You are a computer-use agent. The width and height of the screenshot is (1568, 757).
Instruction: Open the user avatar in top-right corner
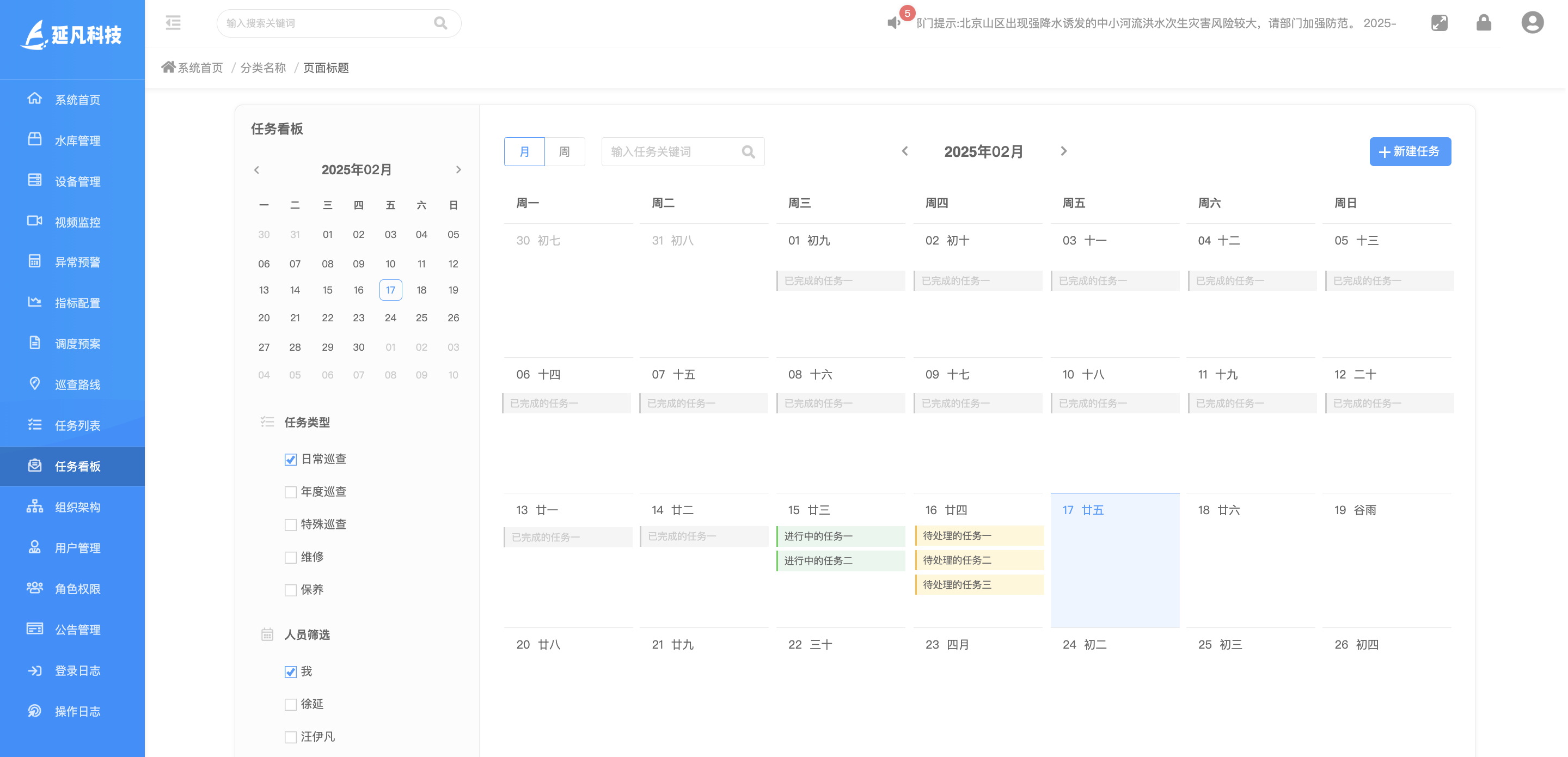pos(1532,22)
